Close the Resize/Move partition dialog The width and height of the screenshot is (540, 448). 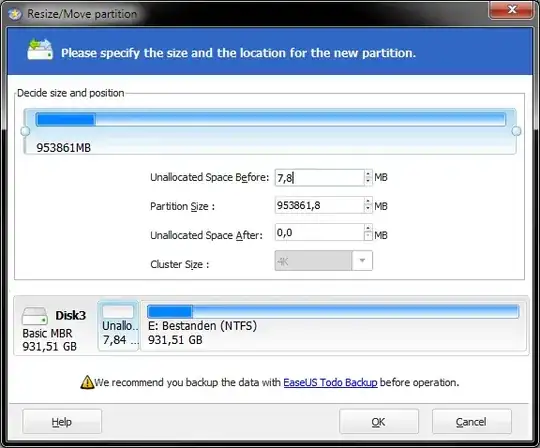(511, 10)
